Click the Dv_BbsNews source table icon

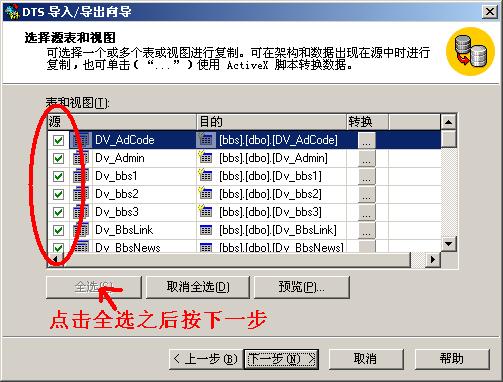point(81,247)
